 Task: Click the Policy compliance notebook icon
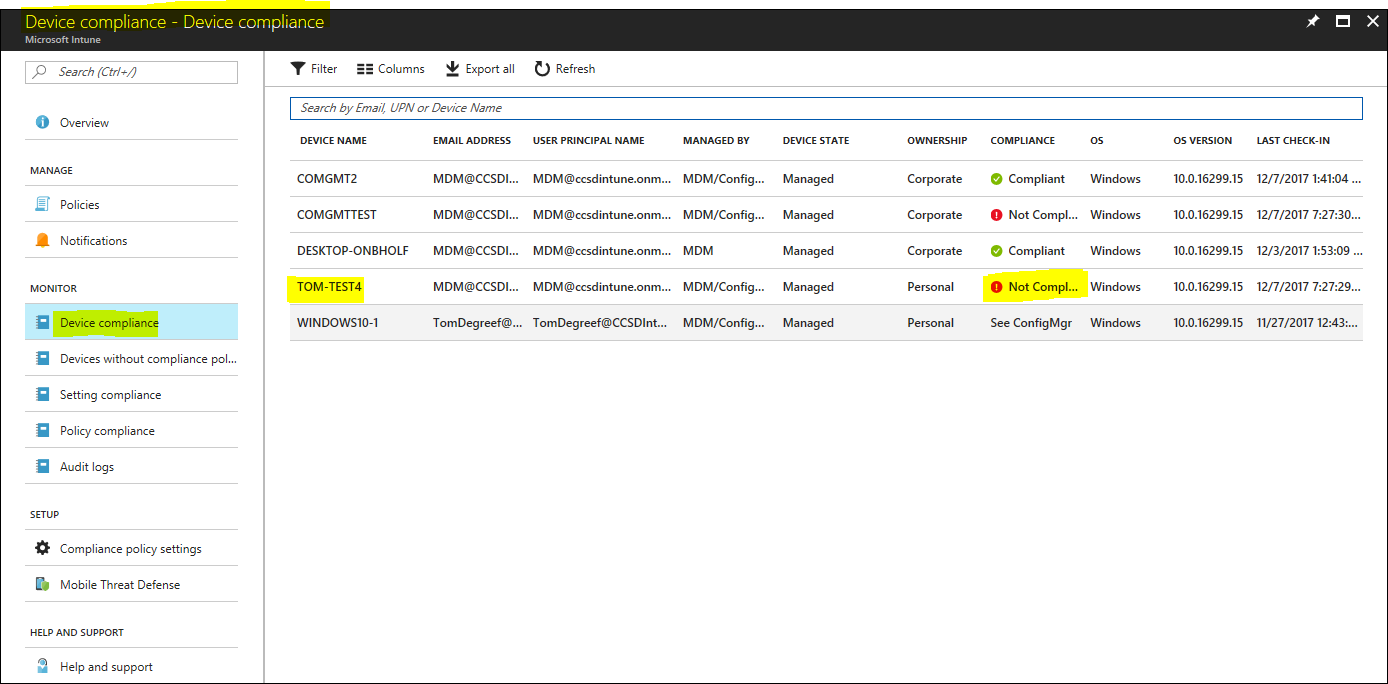[x=42, y=430]
